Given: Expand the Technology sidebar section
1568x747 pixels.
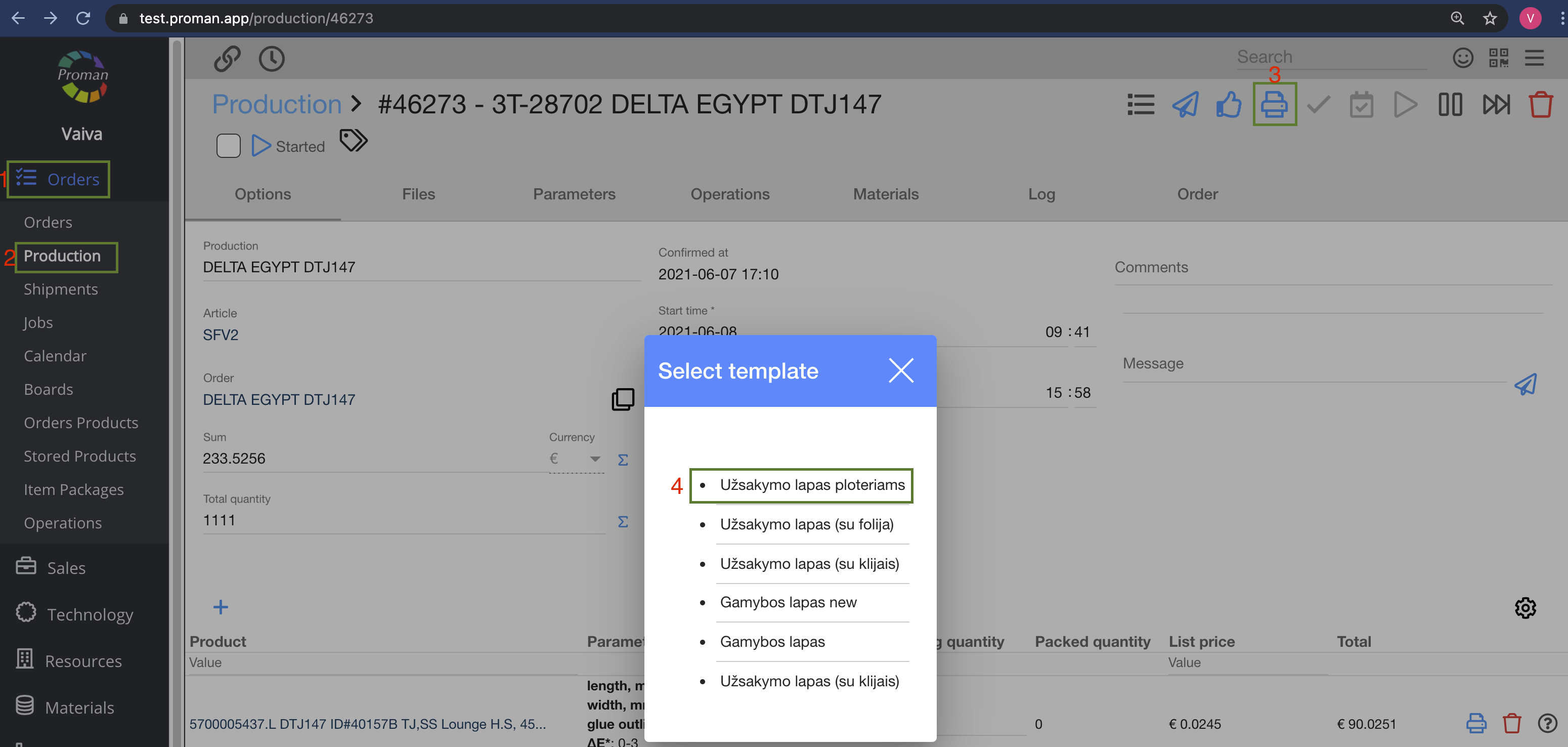Looking at the screenshot, I should point(90,614).
